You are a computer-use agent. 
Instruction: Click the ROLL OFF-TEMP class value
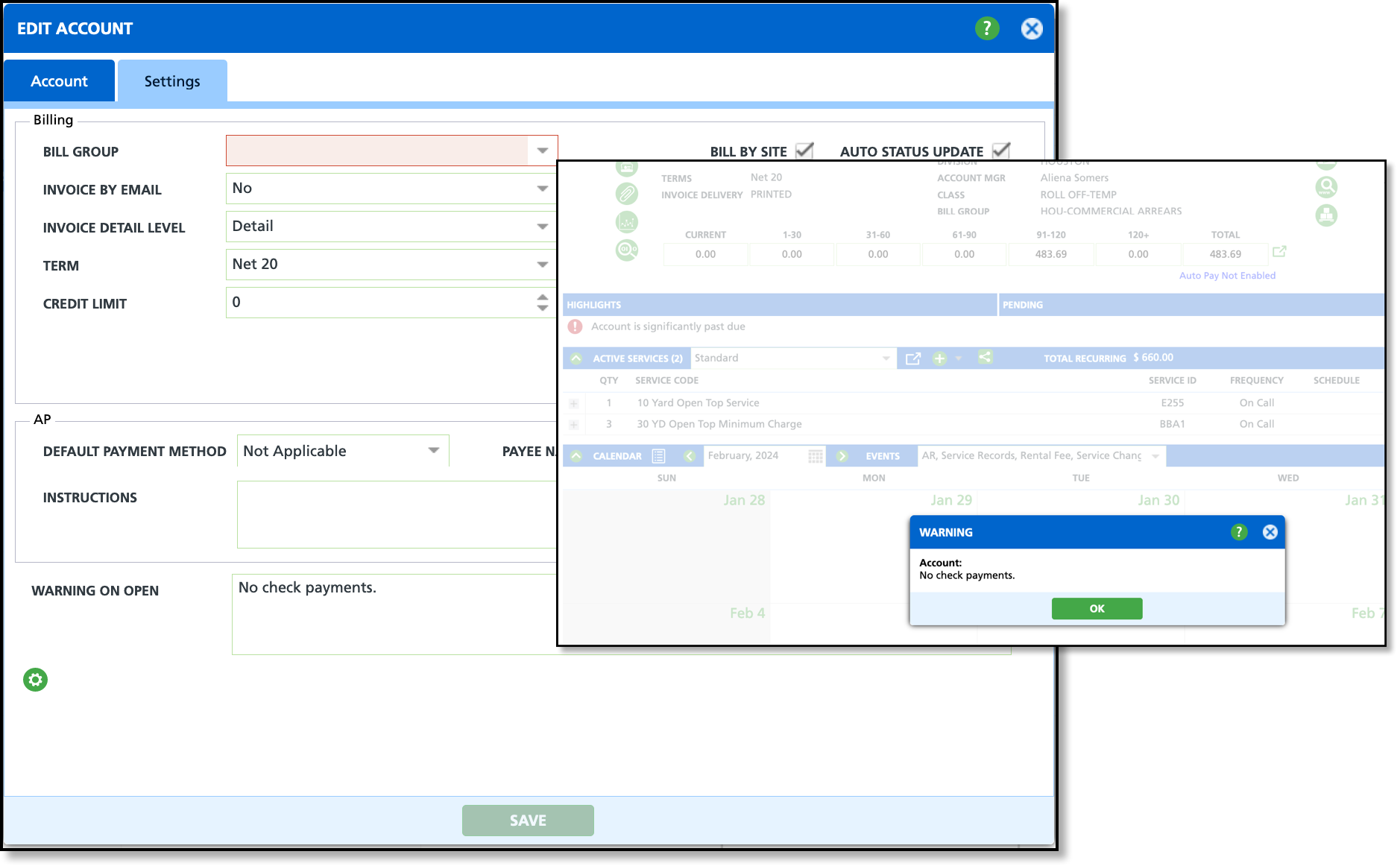(x=1078, y=195)
